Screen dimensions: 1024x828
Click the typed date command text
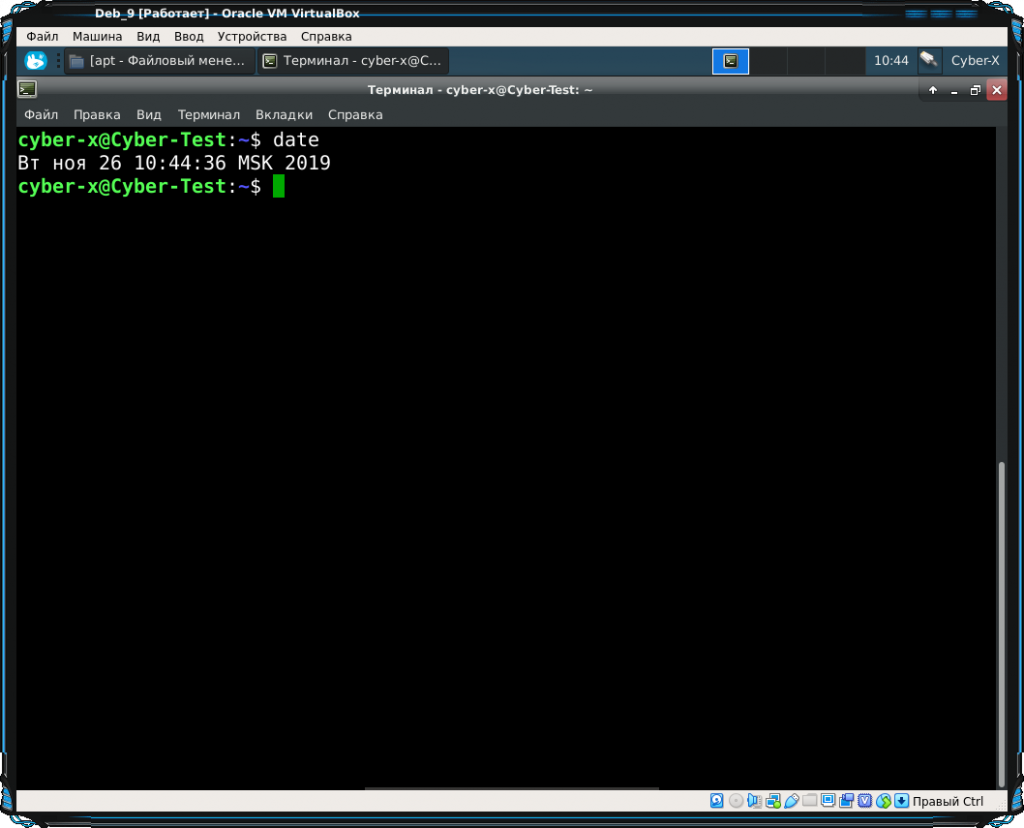coord(296,140)
